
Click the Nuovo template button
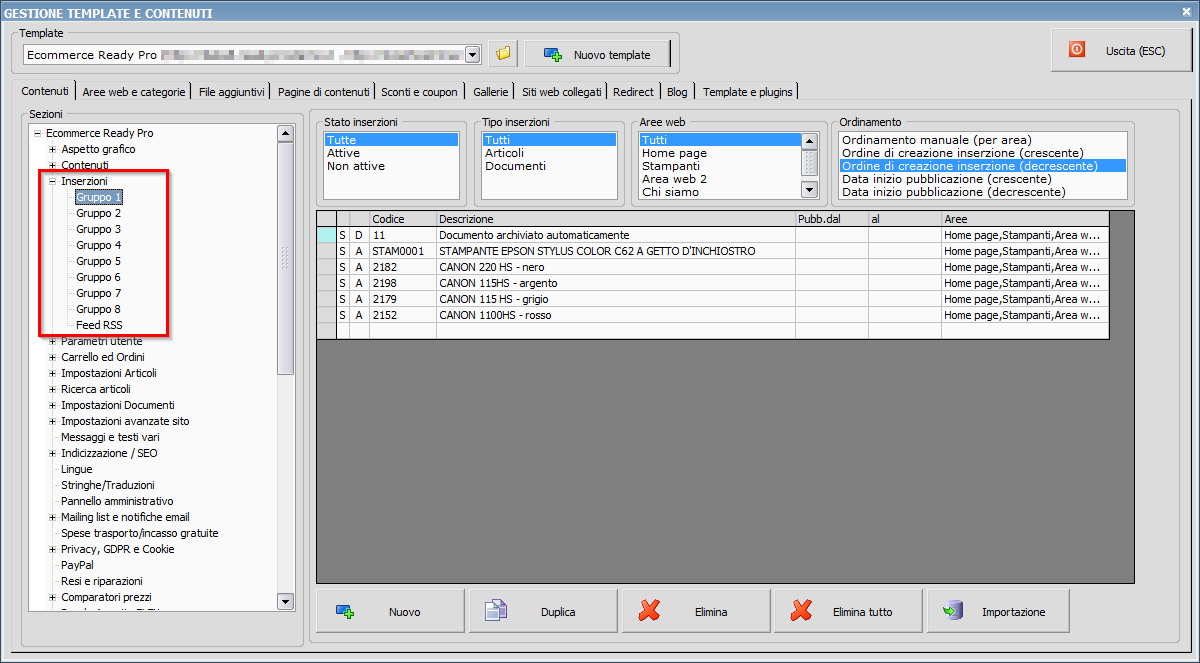(x=597, y=55)
